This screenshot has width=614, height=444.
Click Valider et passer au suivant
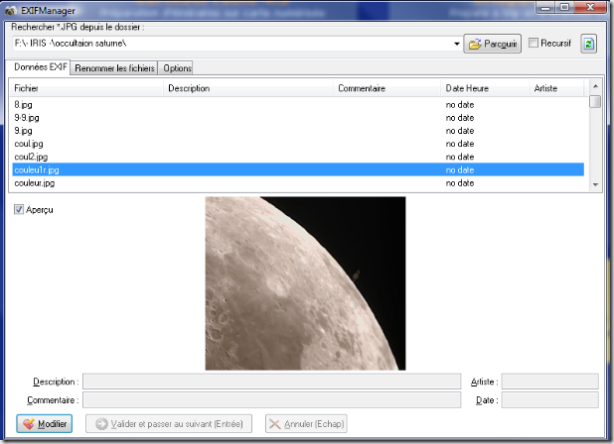point(170,424)
